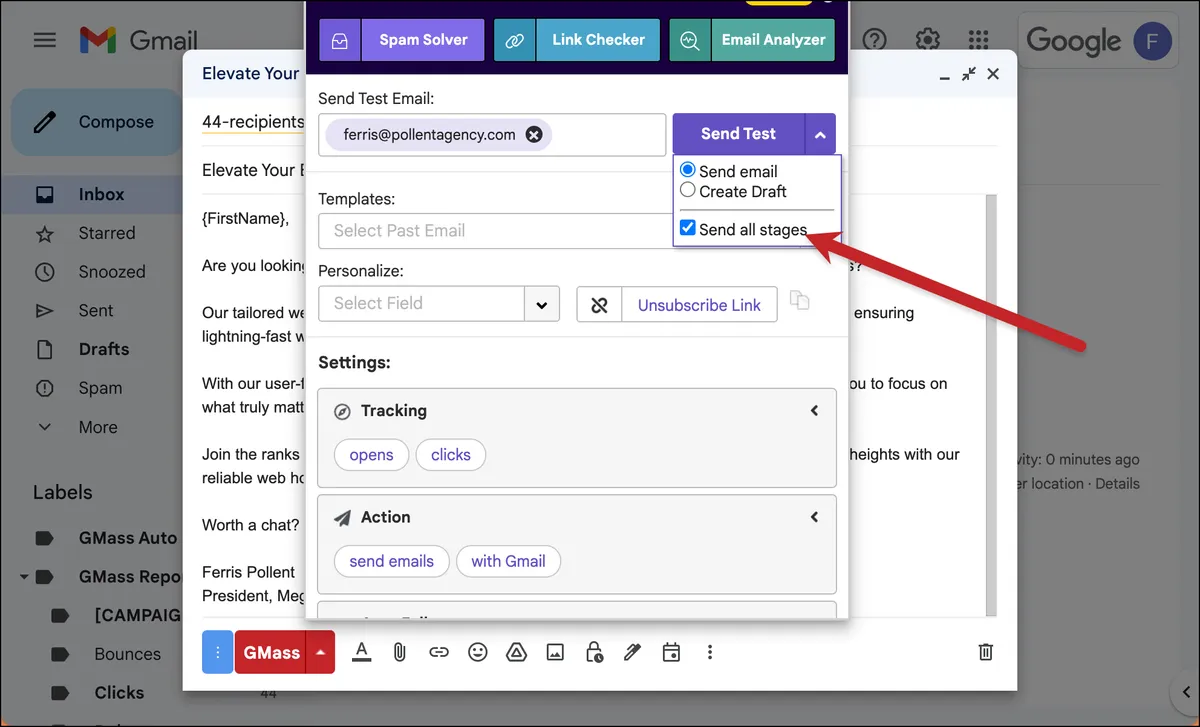
Task: Uncheck Send all stages checkbox
Action: [x=688, y=228]
